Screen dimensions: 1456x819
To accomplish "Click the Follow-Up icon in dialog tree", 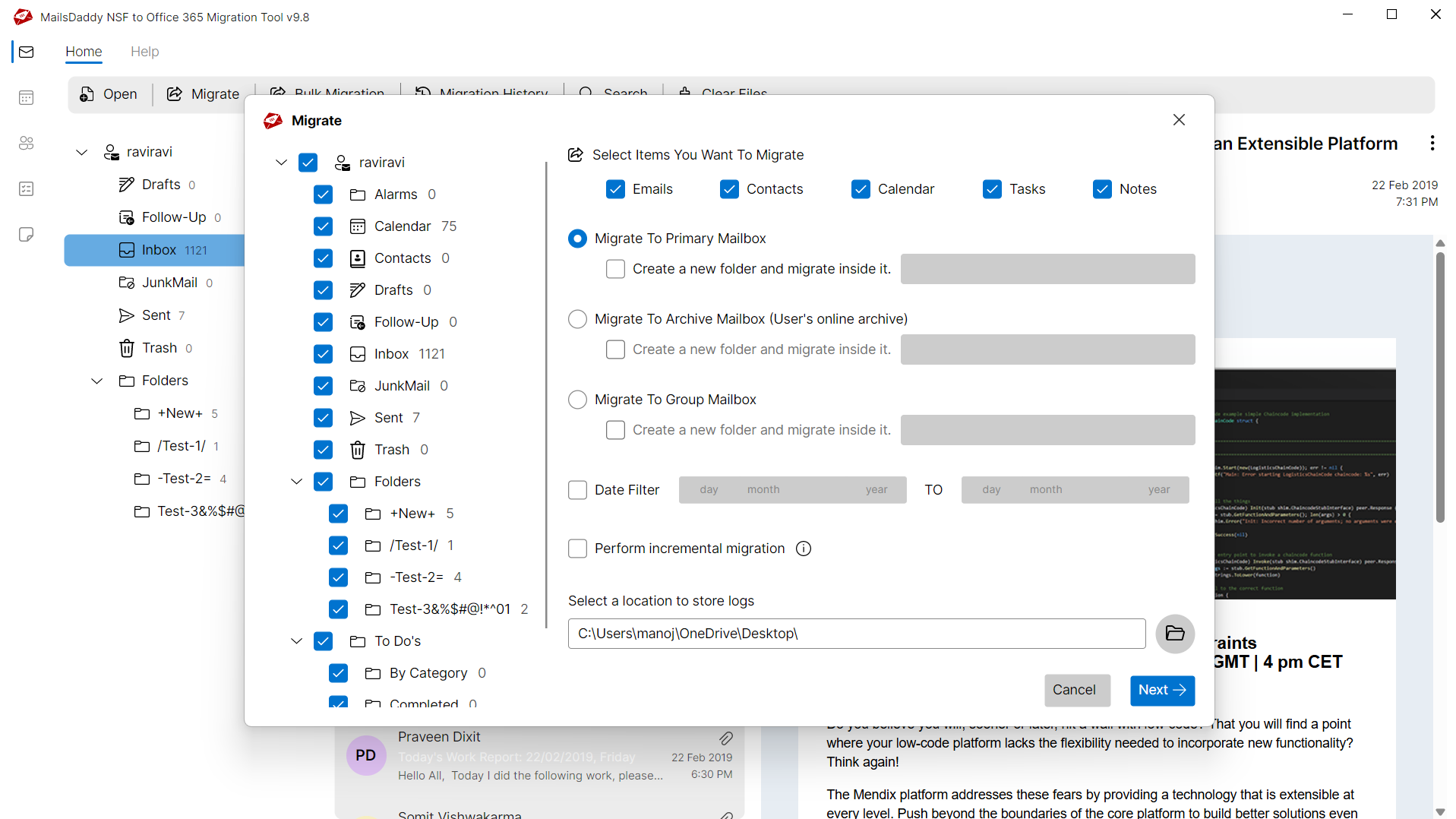I will point(358,322).
